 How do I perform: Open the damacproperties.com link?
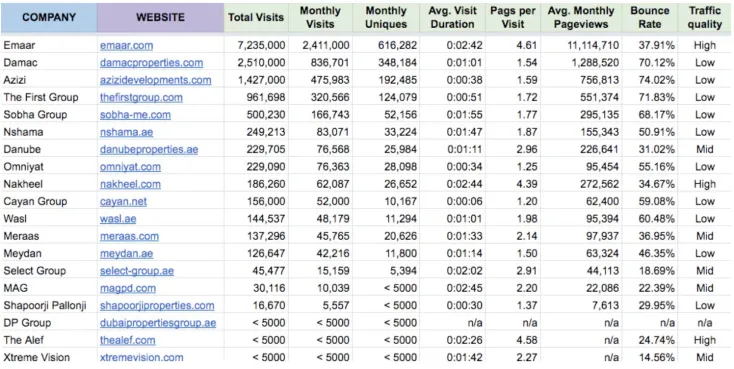151,63
